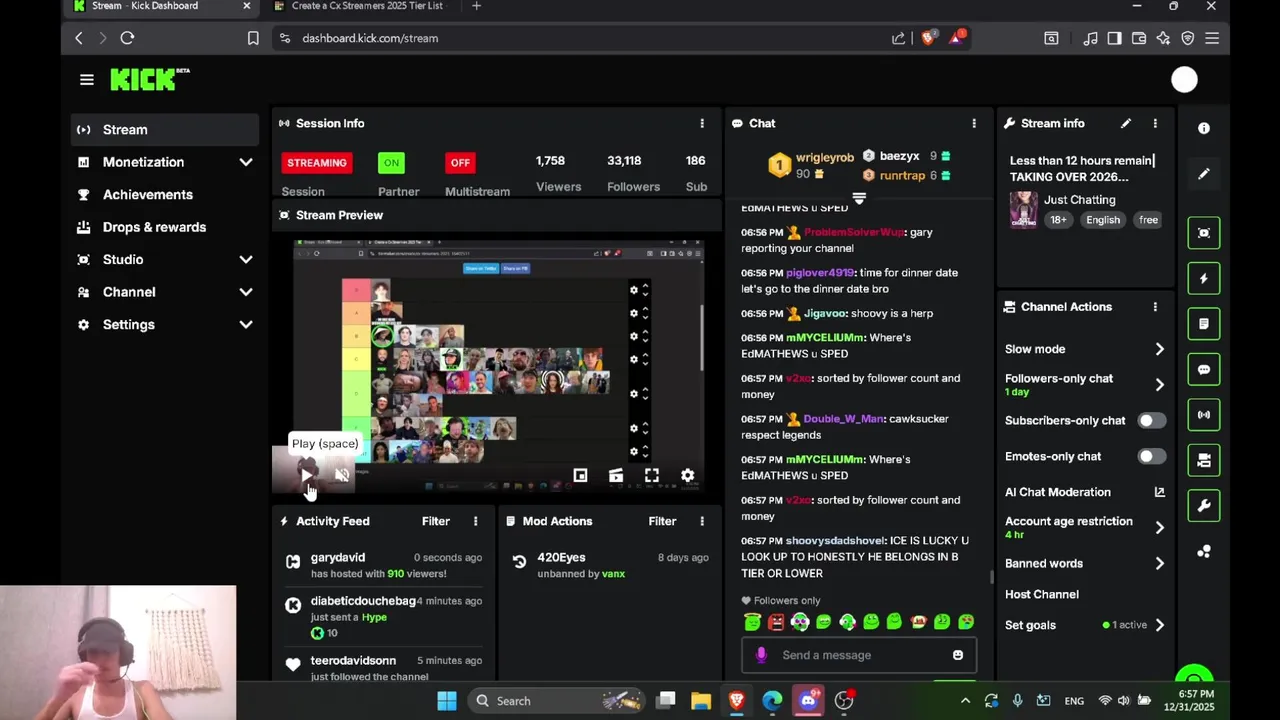Image resolution: width=1280 pixels, height=720 pixels.
Task: Filter the Activity Feed
Action: click(436, 521)
